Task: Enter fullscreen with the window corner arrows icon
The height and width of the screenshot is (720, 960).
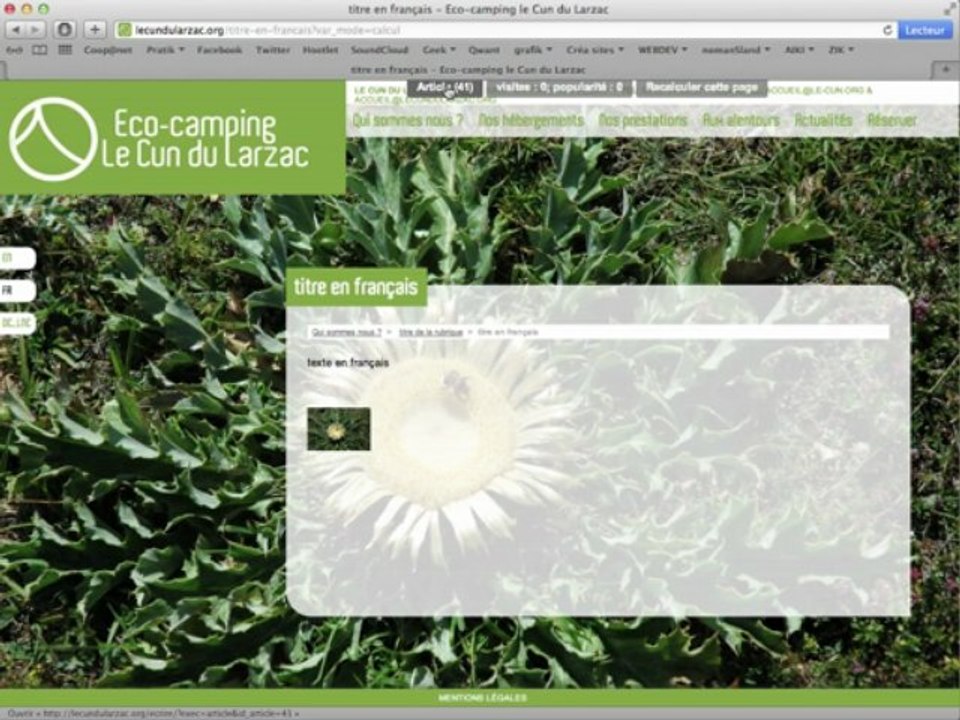Action: (950, 8)
